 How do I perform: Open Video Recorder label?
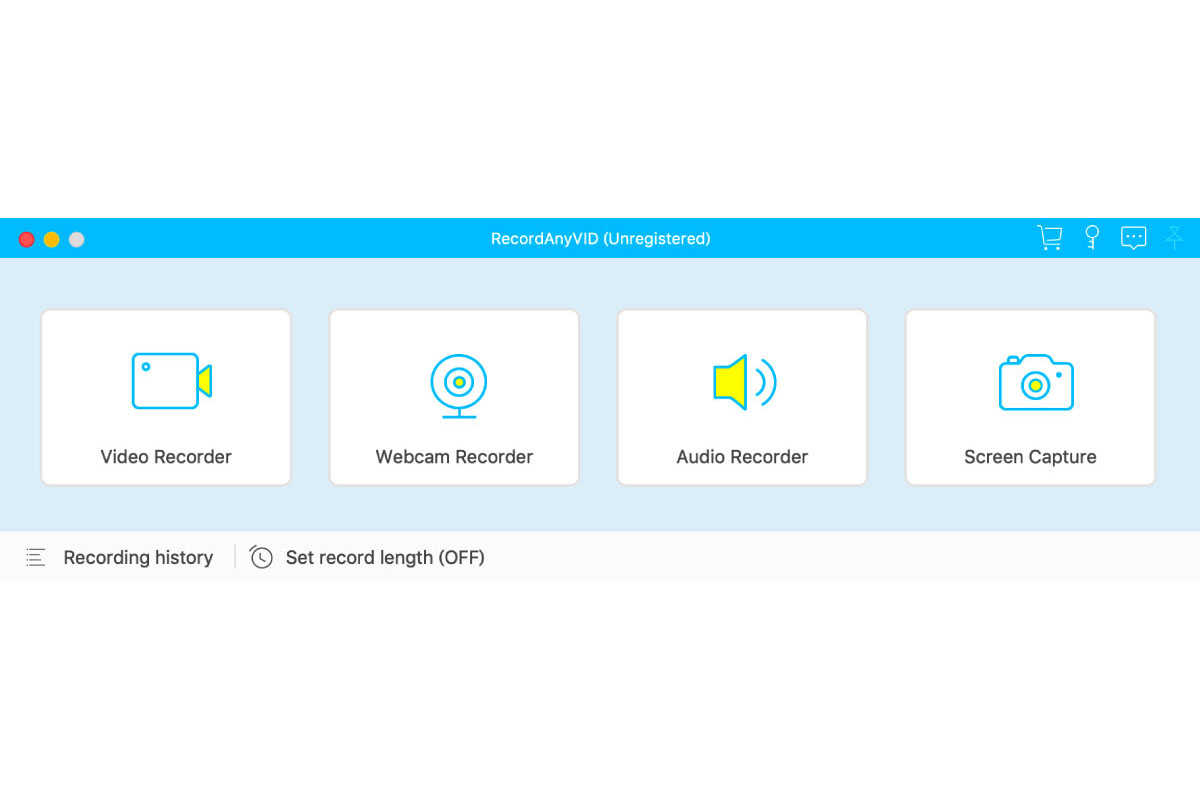click(166, 457)
